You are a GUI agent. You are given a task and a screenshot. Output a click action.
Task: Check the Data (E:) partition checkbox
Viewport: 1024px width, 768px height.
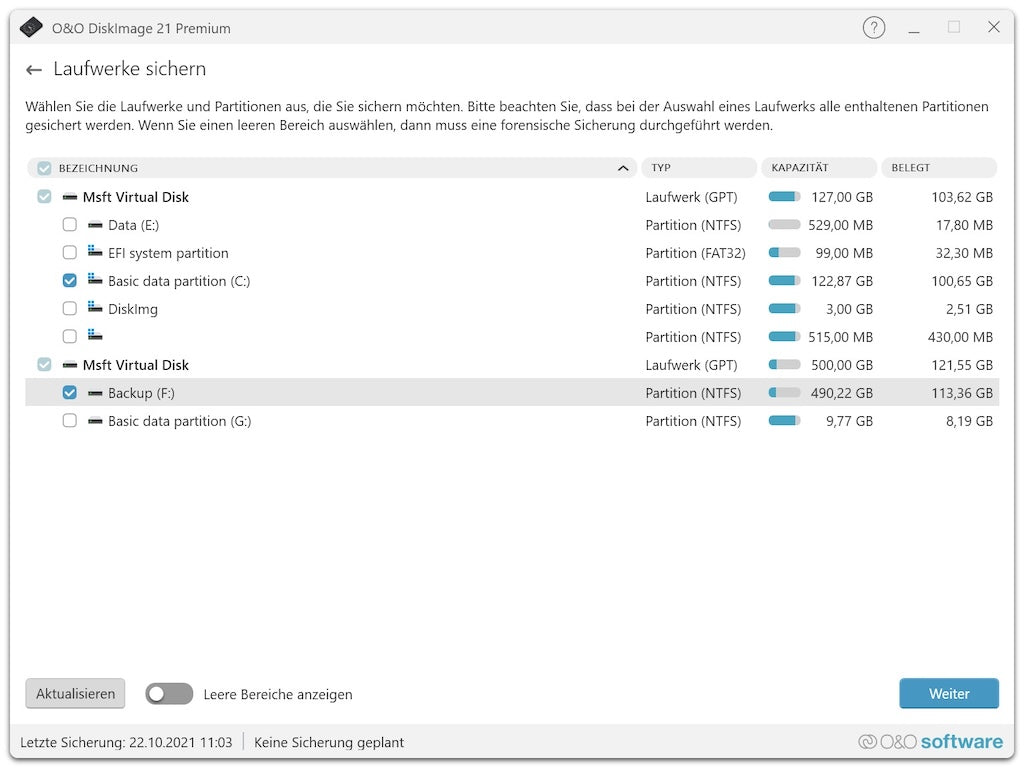70,225
